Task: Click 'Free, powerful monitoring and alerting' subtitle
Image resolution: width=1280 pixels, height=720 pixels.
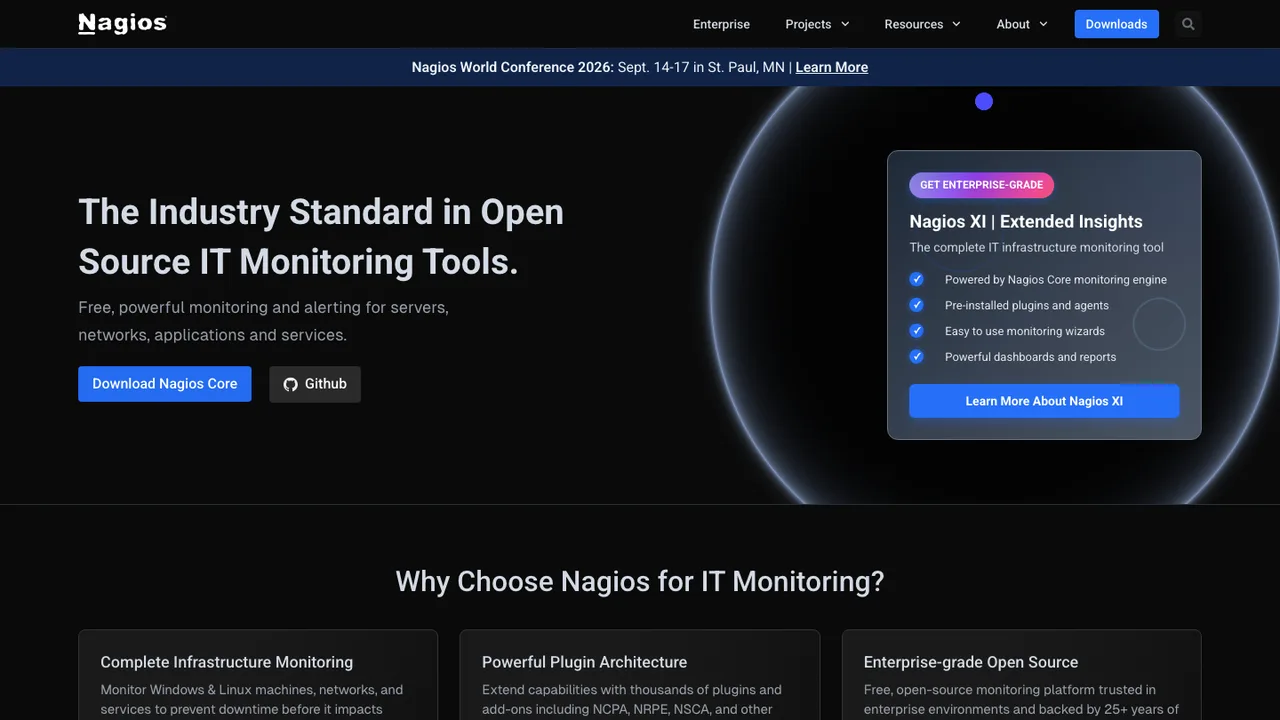Action: click(263, 321)
